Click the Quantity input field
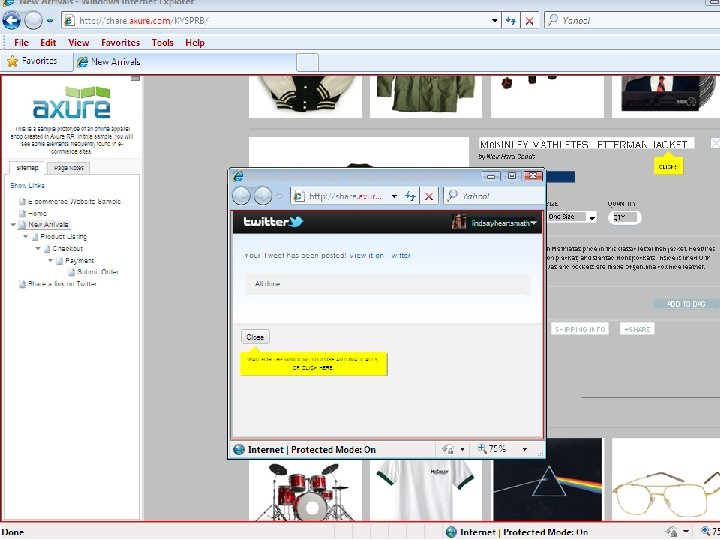Screen dimensions: 720x540 pyautogui.click(x=624, y=217)
